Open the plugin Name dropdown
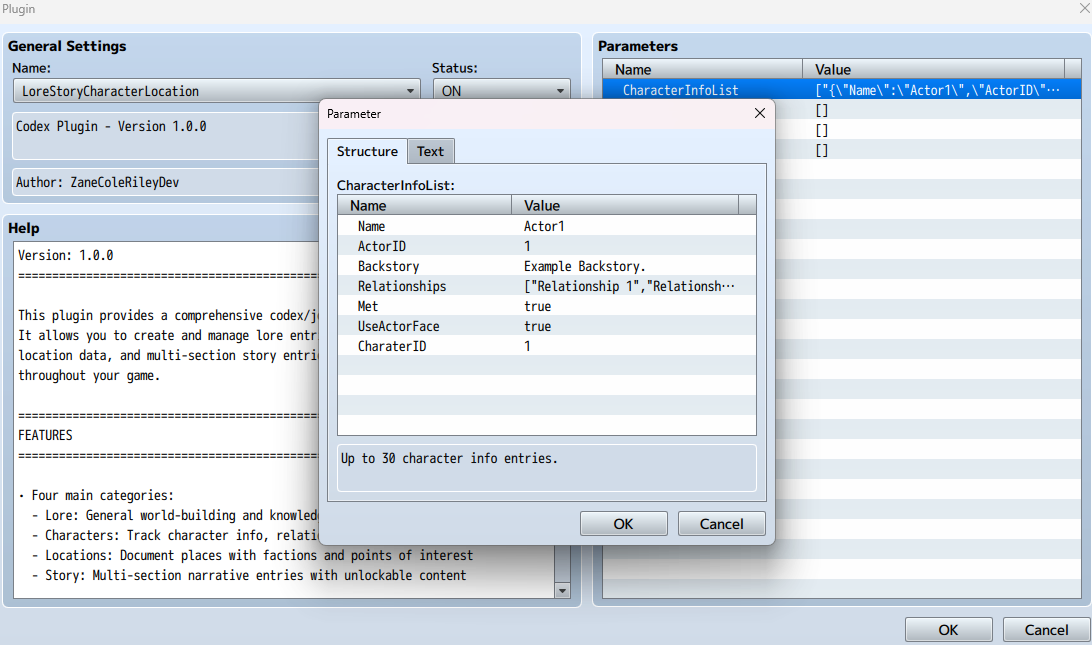Screen dimensions: 1092x645 pos(217,91)
